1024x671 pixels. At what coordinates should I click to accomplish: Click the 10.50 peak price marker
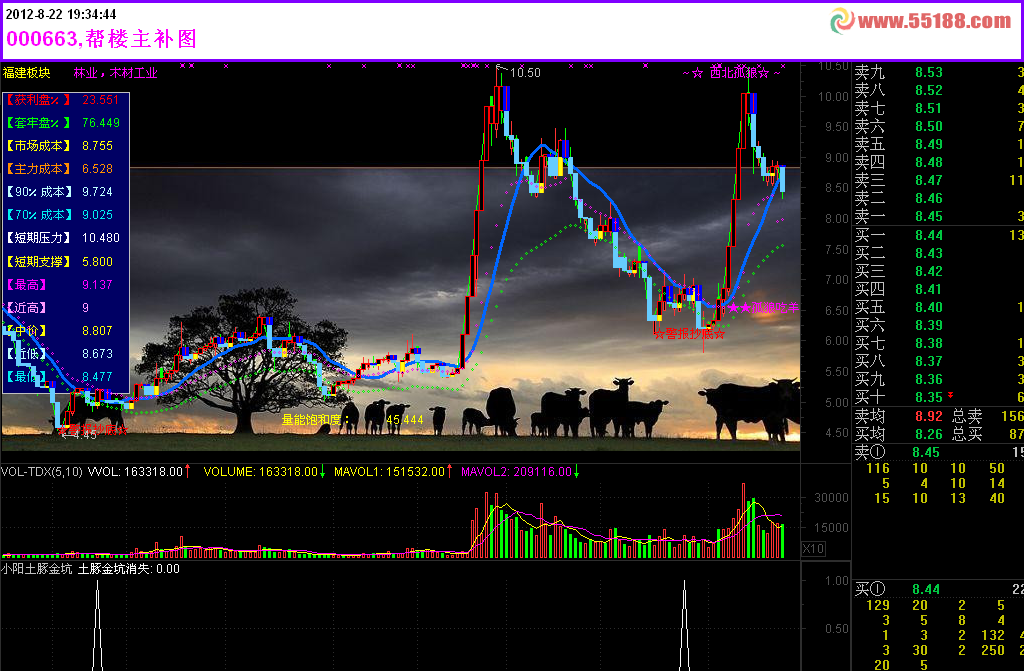coord(525,73)
